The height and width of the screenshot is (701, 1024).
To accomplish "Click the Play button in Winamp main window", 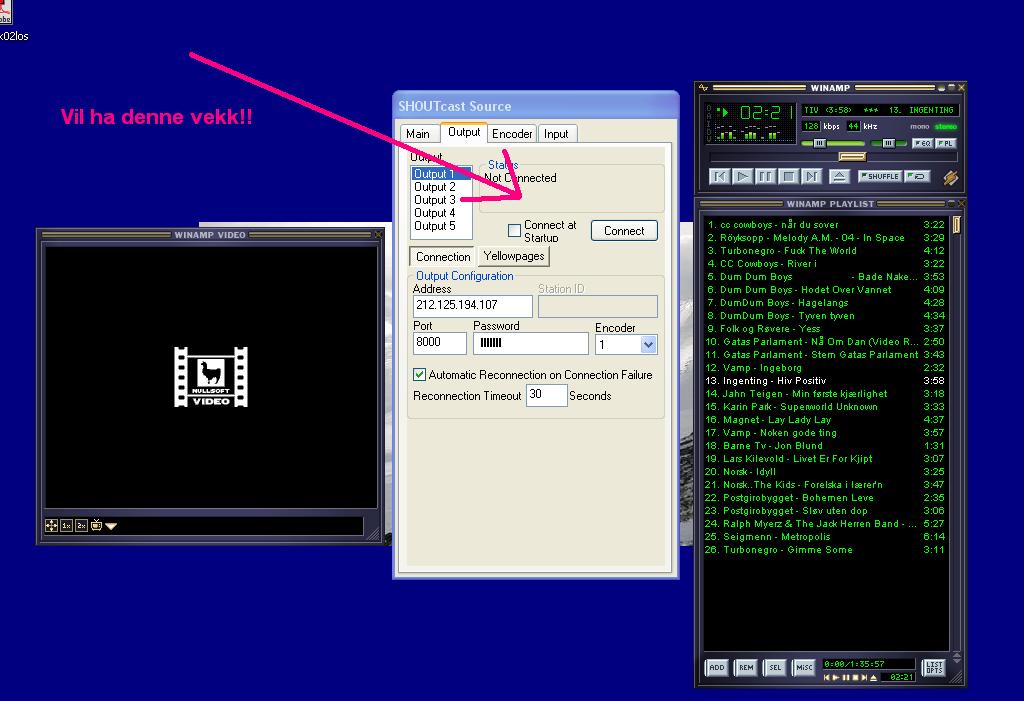I will pyautogui.click(x=742, y=176).
